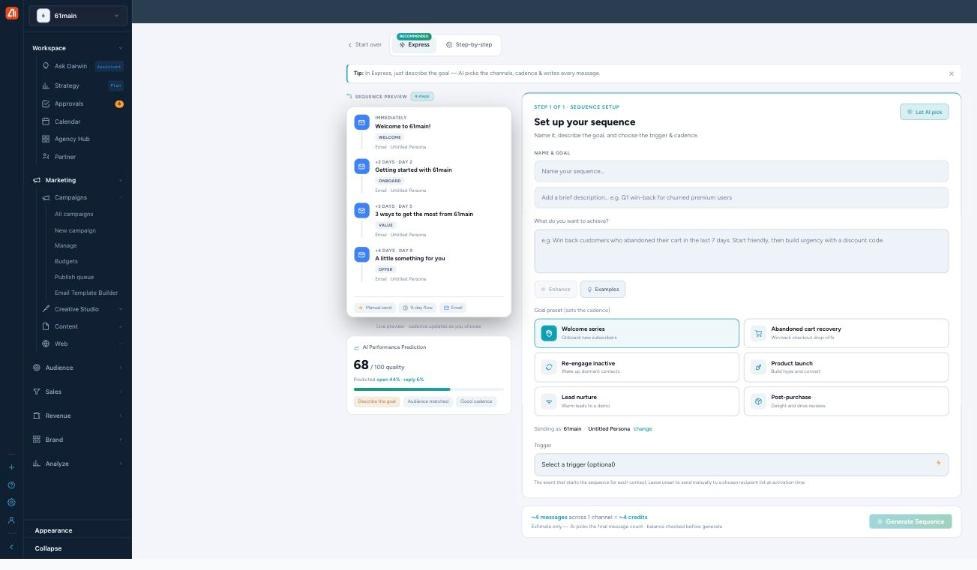Click the What do you want to achieve textarea
This screenshot has width=977, height=570.
click(x=741, y=251)
